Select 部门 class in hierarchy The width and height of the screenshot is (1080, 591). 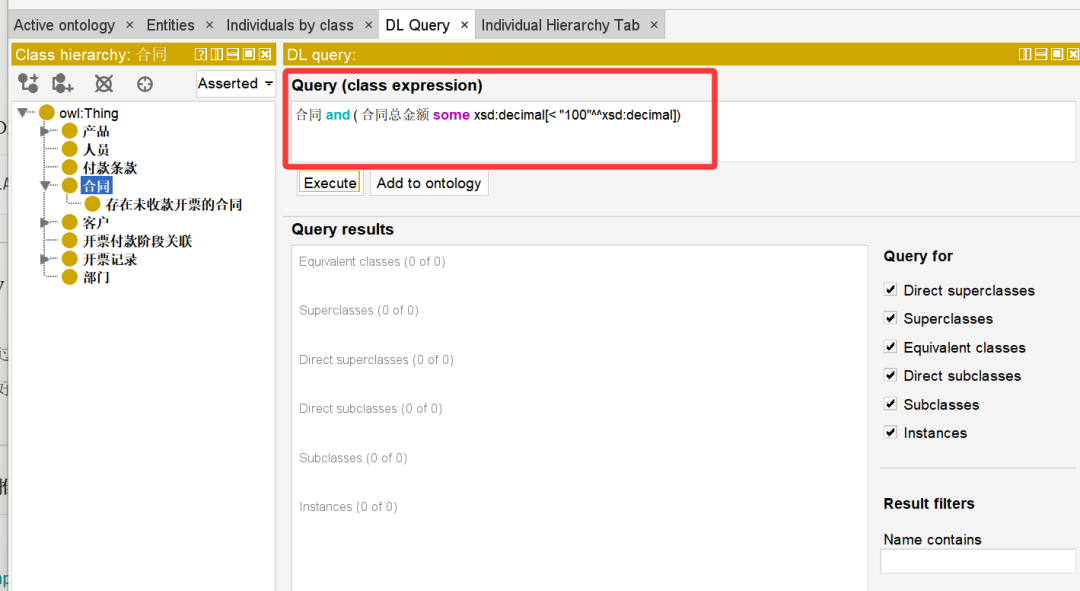(x=96, y=277)
